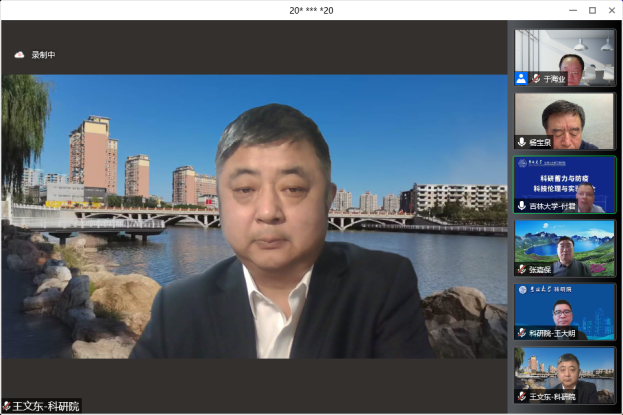Click the main speaker name label 王文东-科研院
Viewport: 623px width, 415px height.
tap(46, 406)
